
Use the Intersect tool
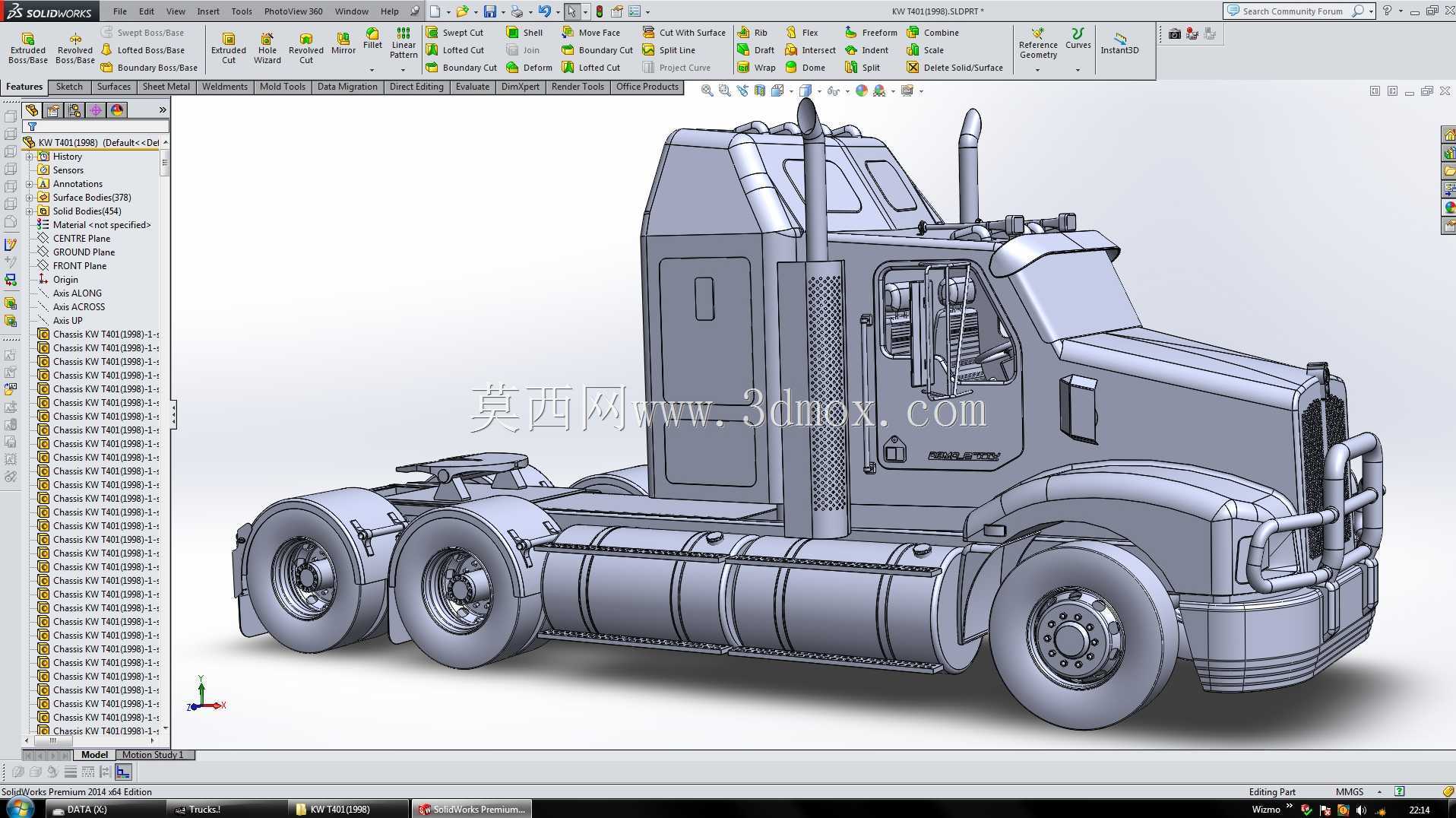tap(810, 50)
